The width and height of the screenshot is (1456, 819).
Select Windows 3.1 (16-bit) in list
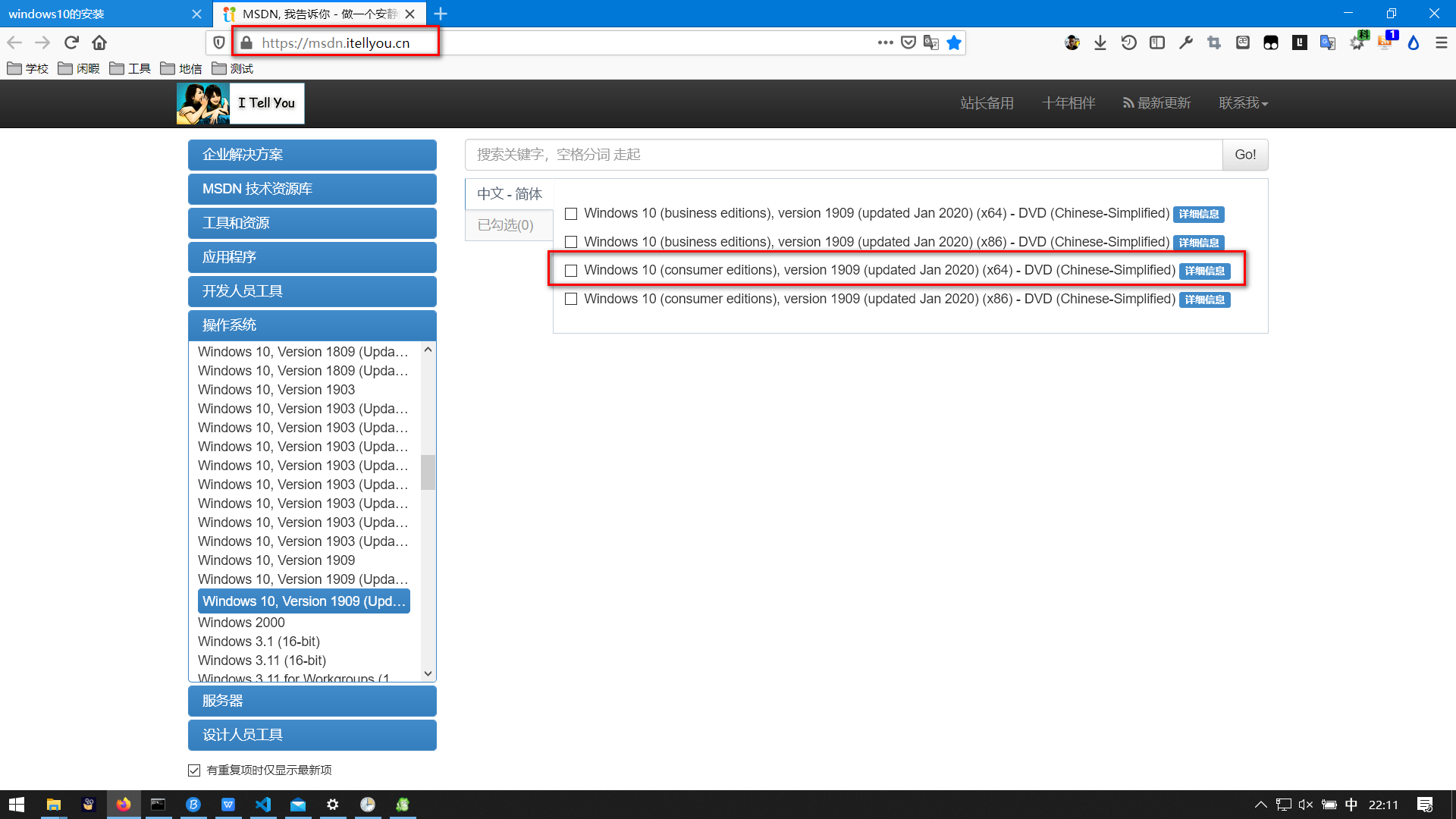tap(259, 642)
